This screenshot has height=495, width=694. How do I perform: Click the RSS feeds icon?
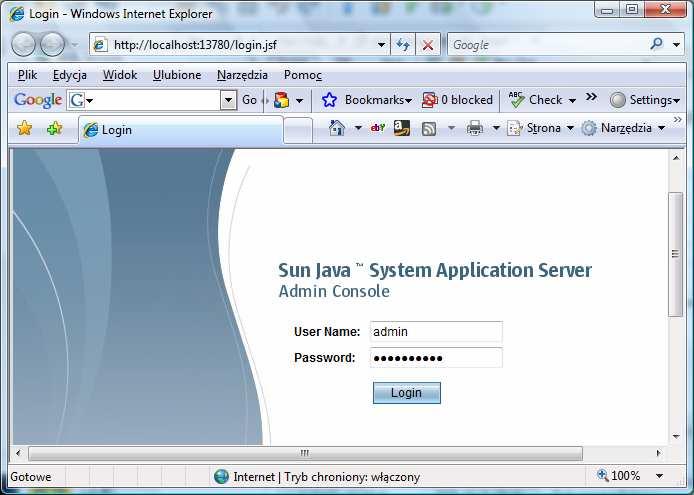click(428, 128)
